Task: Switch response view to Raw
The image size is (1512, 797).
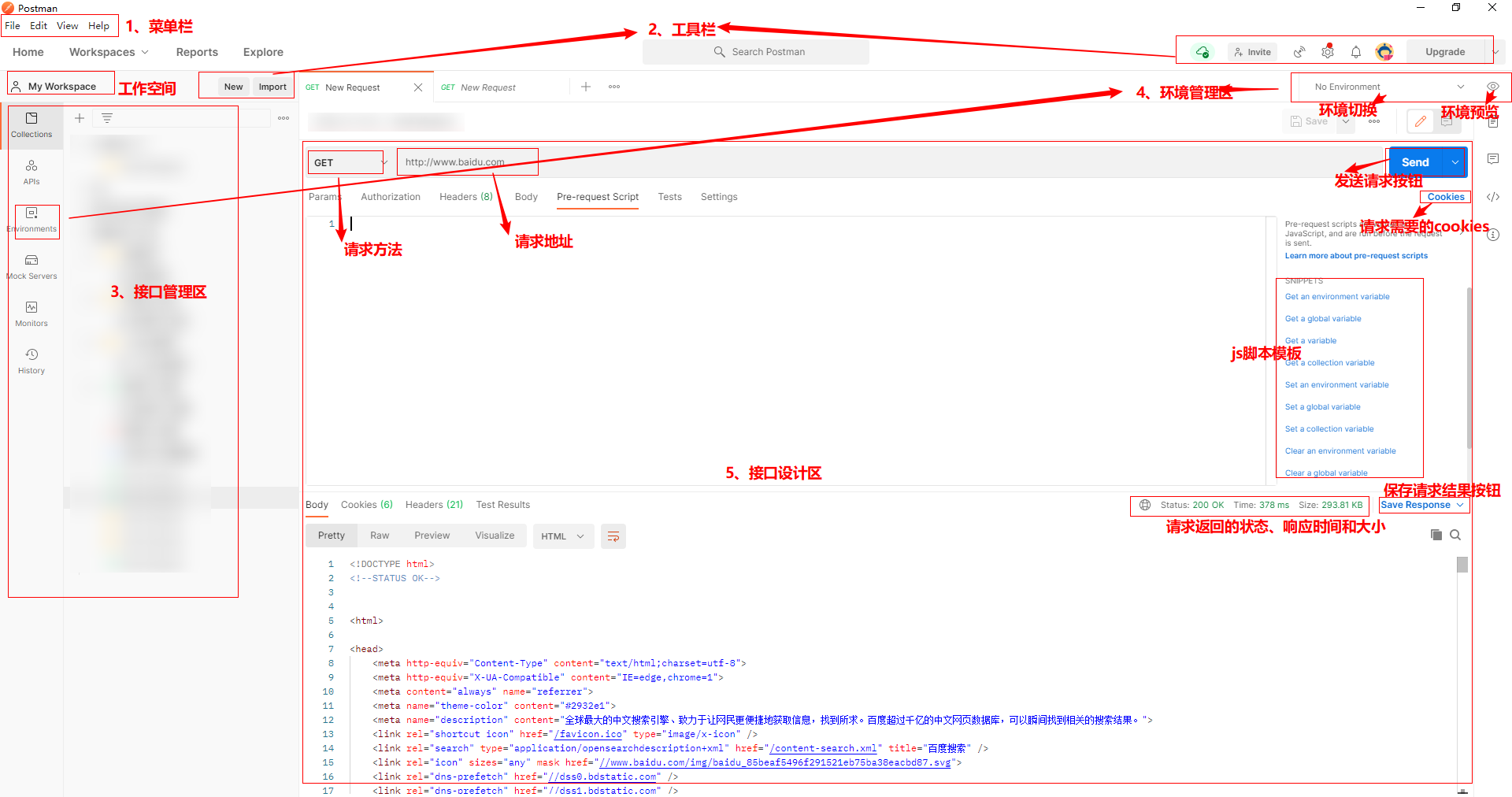Action: [x=380, y=536]
